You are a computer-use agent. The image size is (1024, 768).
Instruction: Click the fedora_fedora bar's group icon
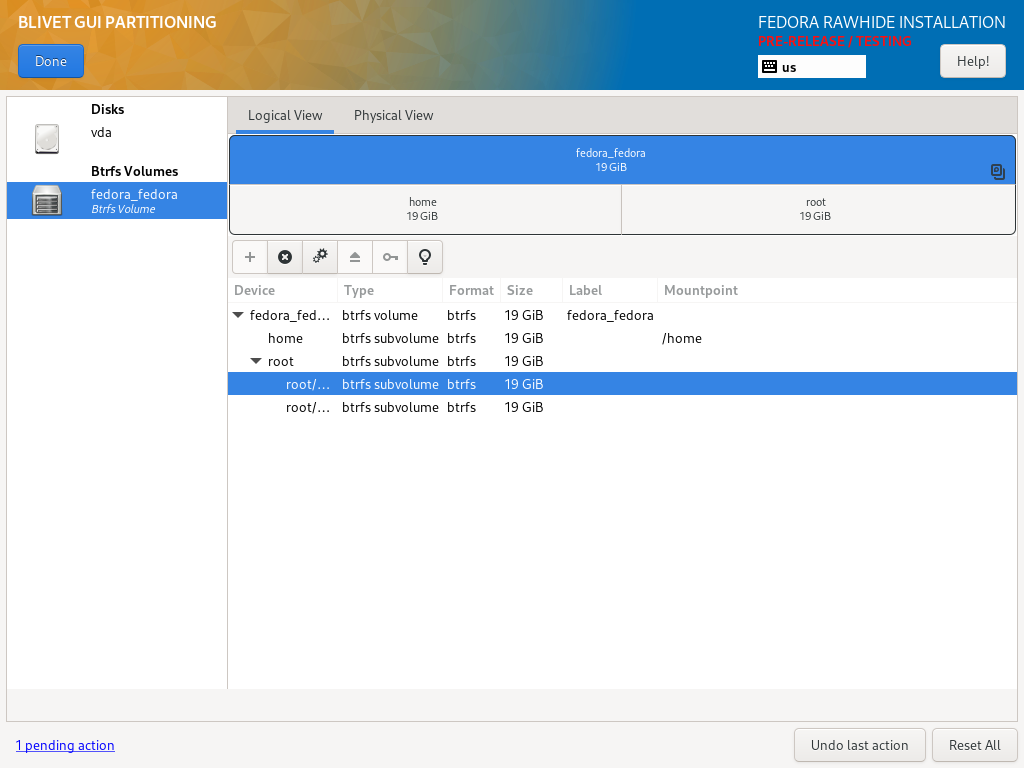tap(997, 172)
